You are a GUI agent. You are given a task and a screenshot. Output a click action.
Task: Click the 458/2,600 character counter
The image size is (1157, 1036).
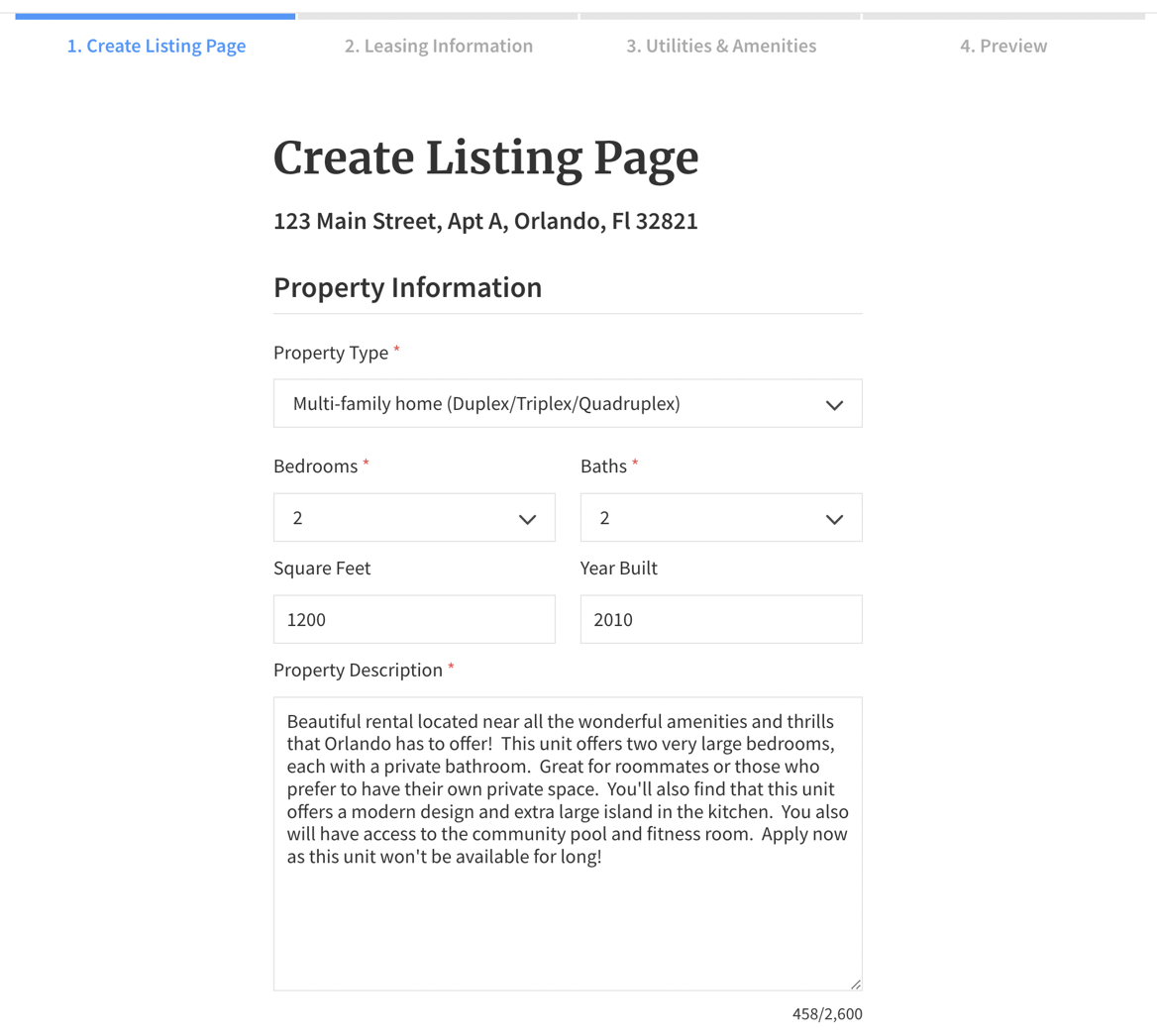[826, 1013]
